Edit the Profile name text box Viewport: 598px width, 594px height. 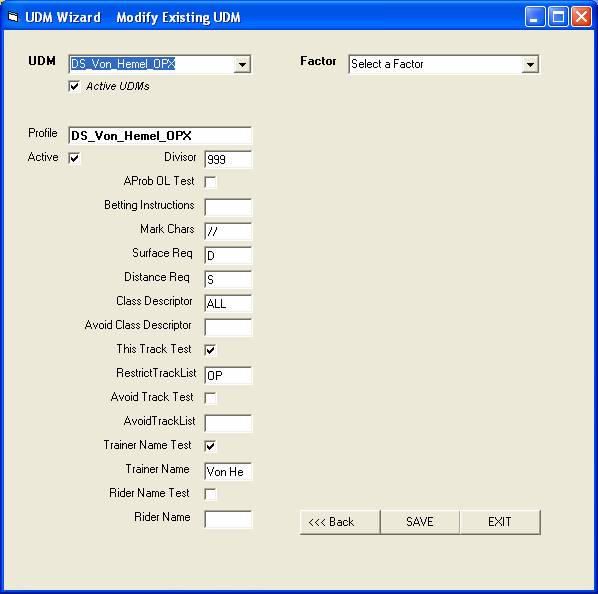160,136
